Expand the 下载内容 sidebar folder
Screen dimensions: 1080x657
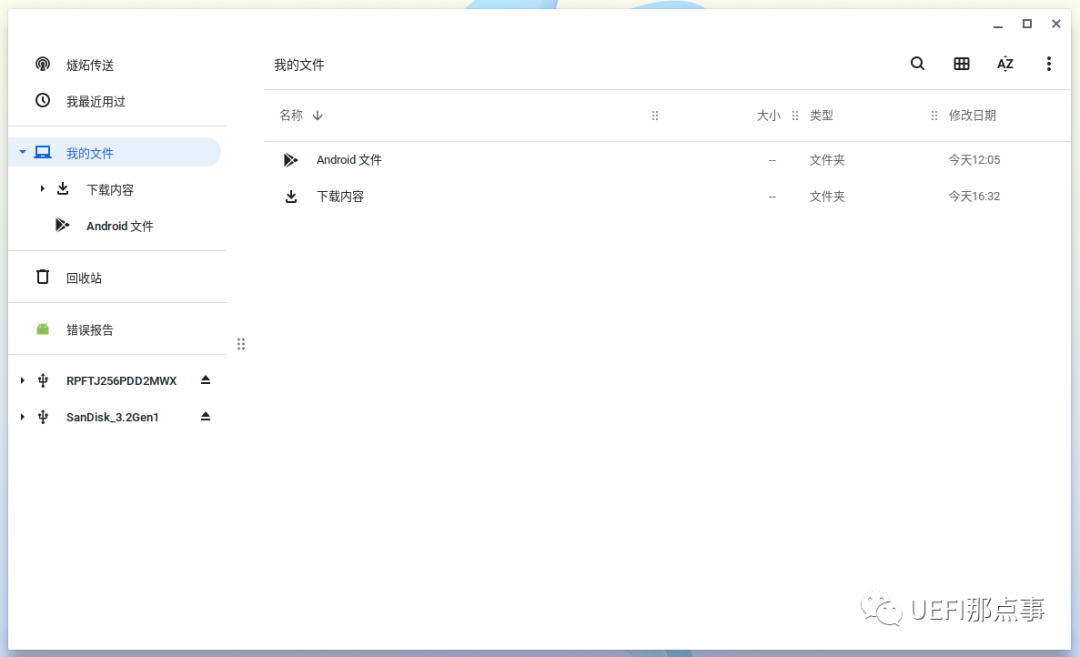pyautogui.click(x=42, y=189)
